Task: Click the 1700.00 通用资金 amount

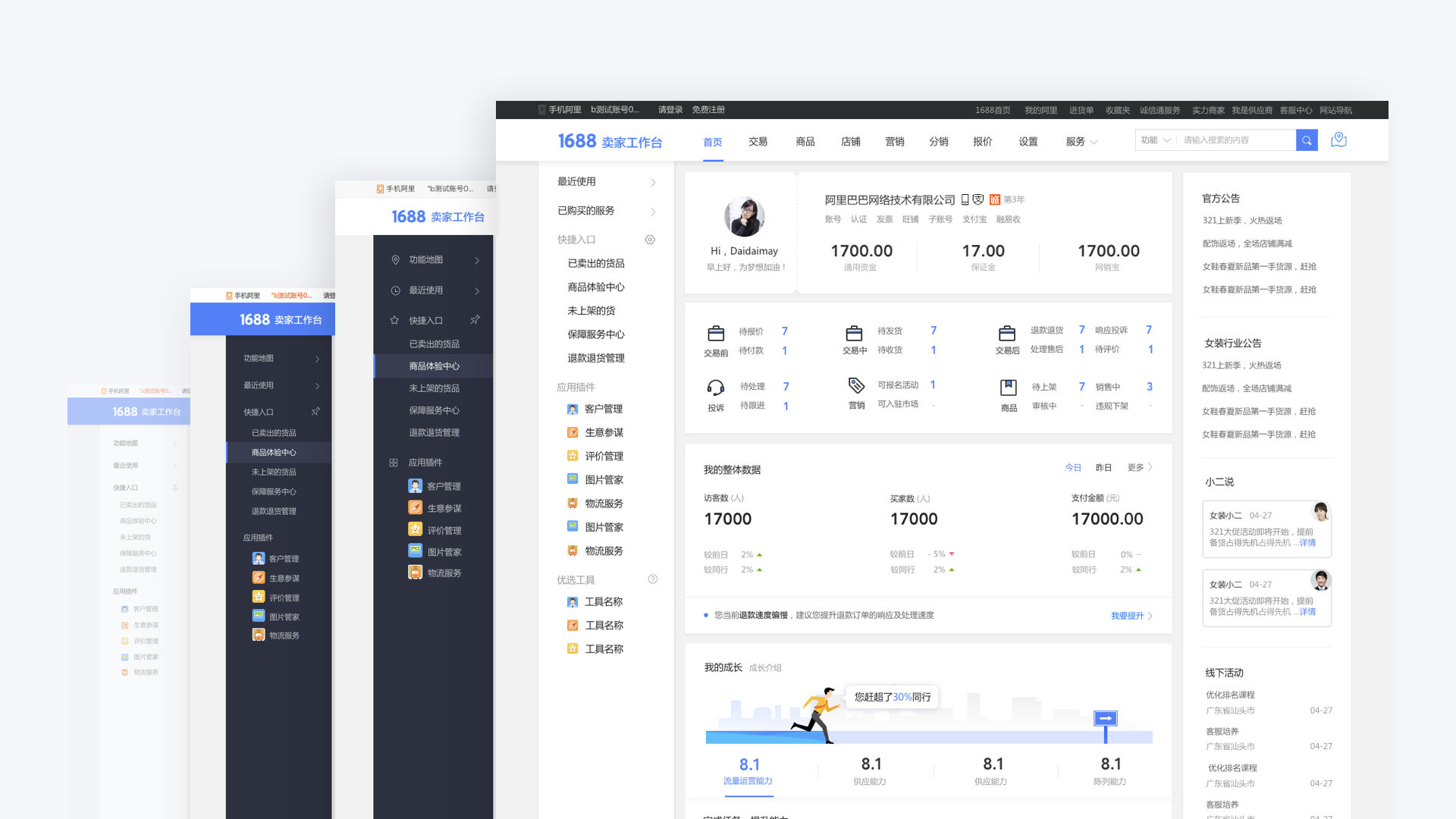Action: (x=861, y=251)
